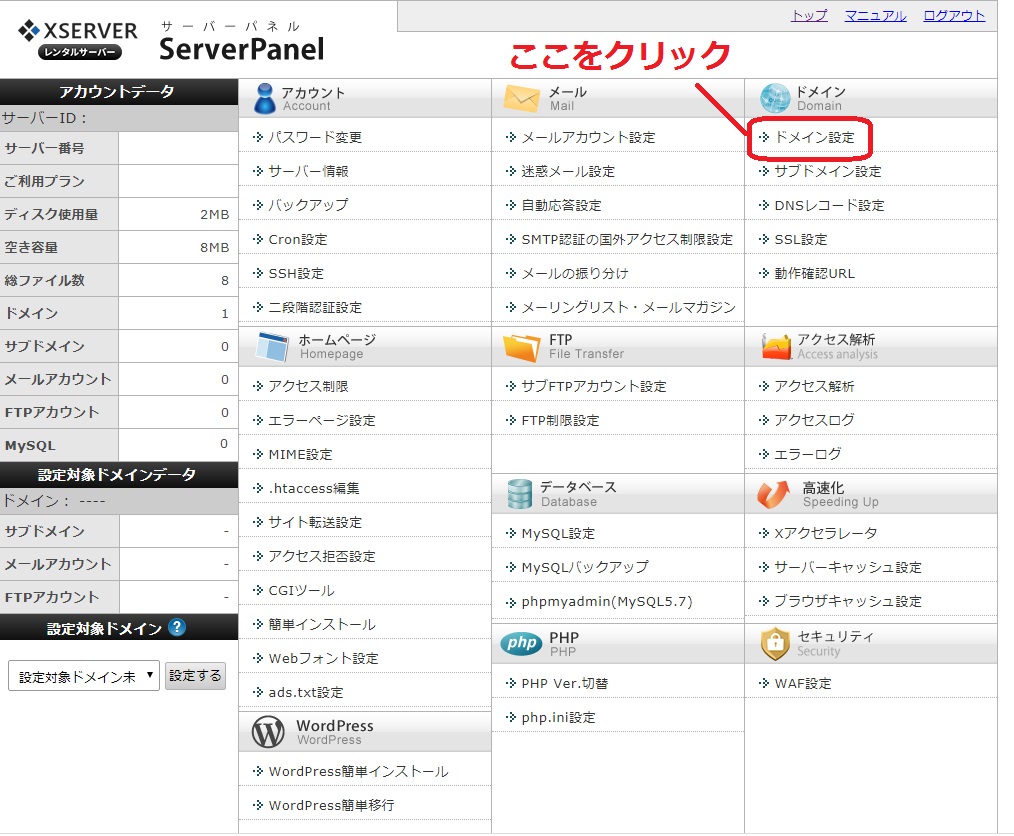This screenshot has height=836, width=1014.
Task: Click the 設定する button
Action: point(195,676)
